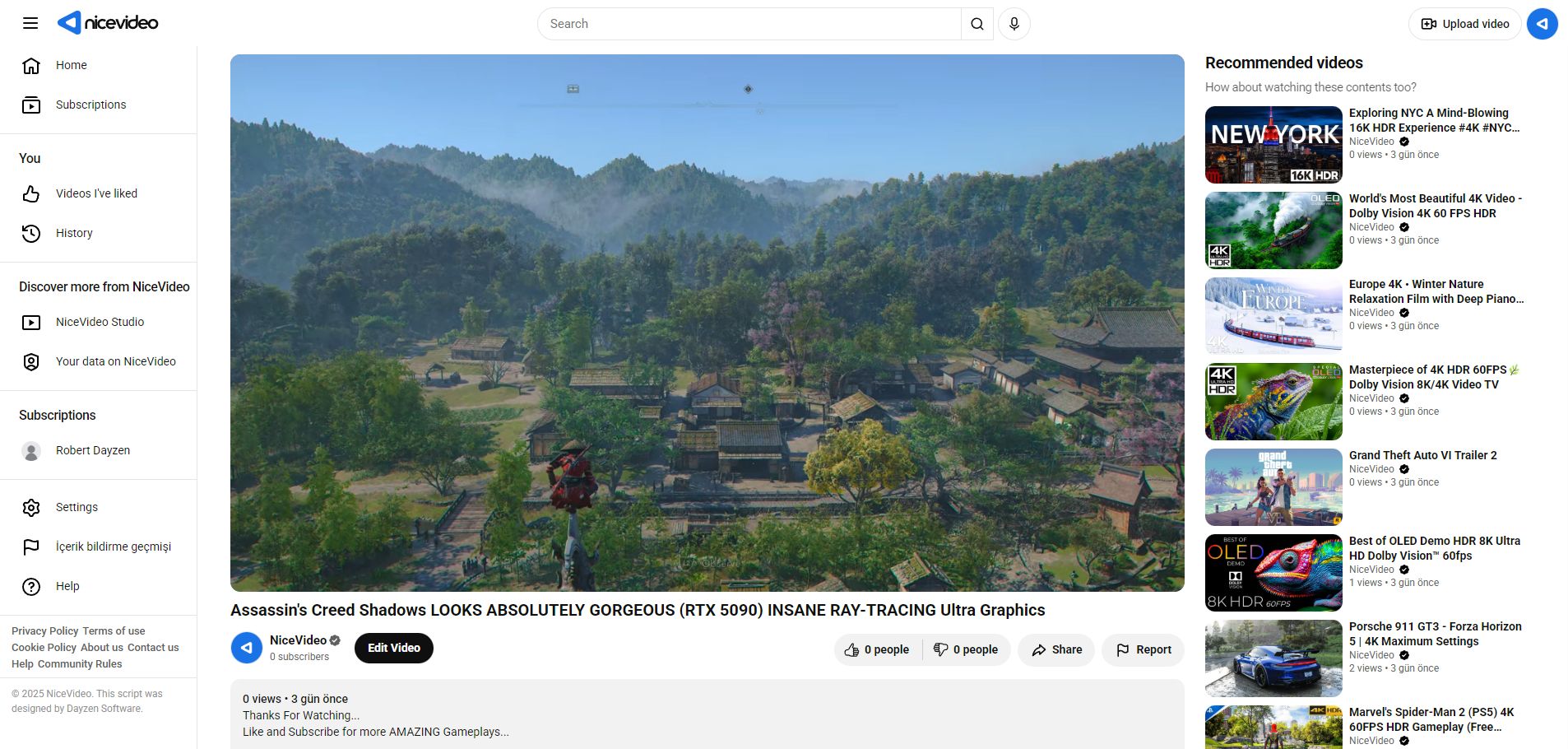Open the New York 16K HDR thumbnail
Viewport: 1568px width, 749px height.
point(1273,145)
